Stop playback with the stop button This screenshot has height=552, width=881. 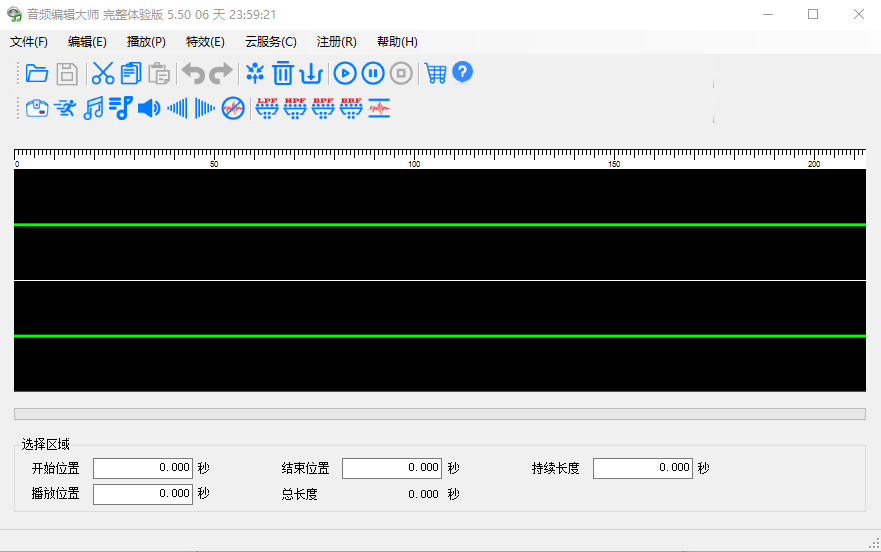[401, 74]
